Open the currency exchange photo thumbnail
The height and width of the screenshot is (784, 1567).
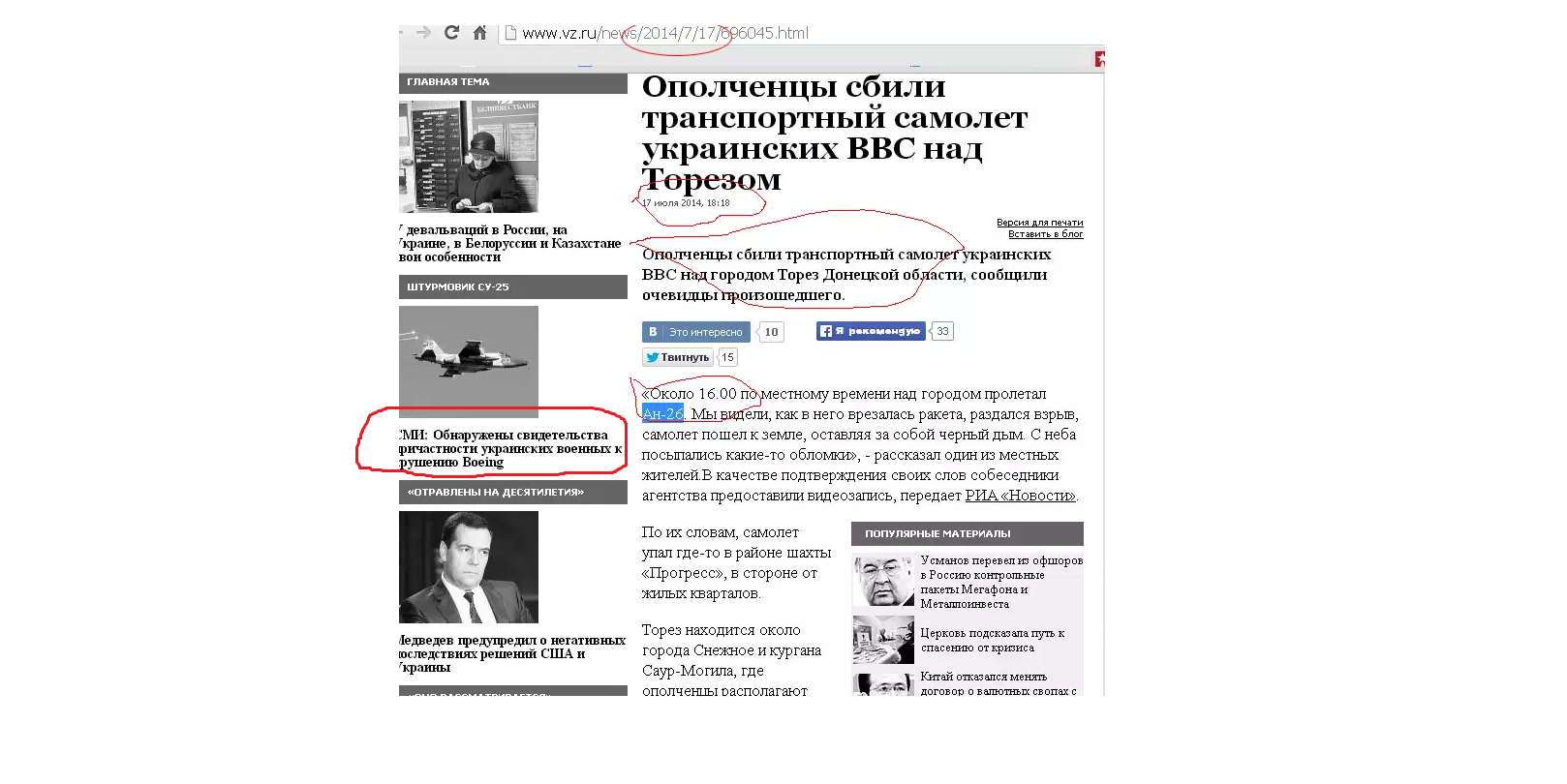[x=469, y=157]
